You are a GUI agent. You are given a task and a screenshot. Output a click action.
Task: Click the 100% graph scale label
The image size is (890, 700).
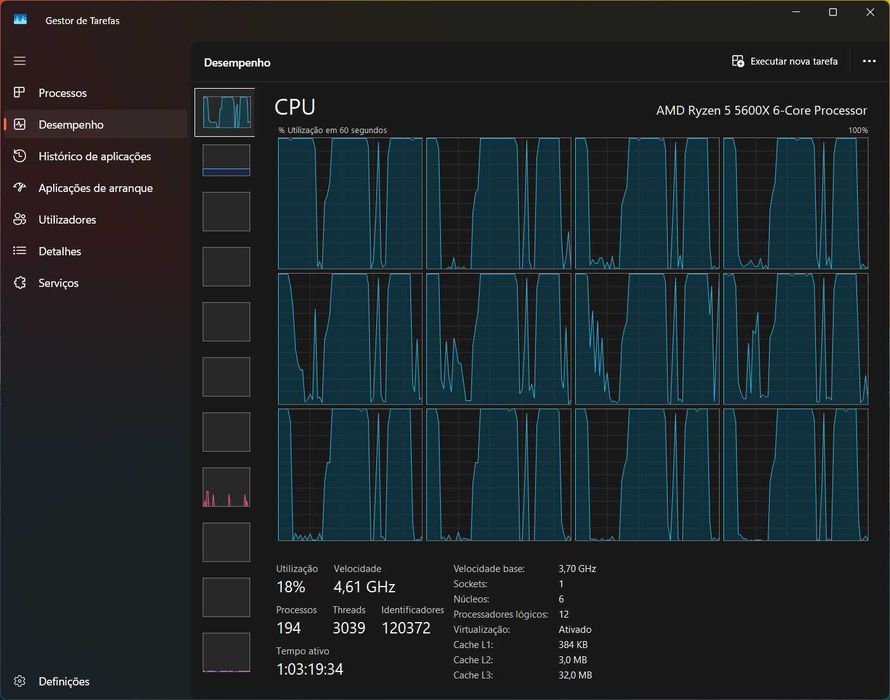(x=858, y=130)
